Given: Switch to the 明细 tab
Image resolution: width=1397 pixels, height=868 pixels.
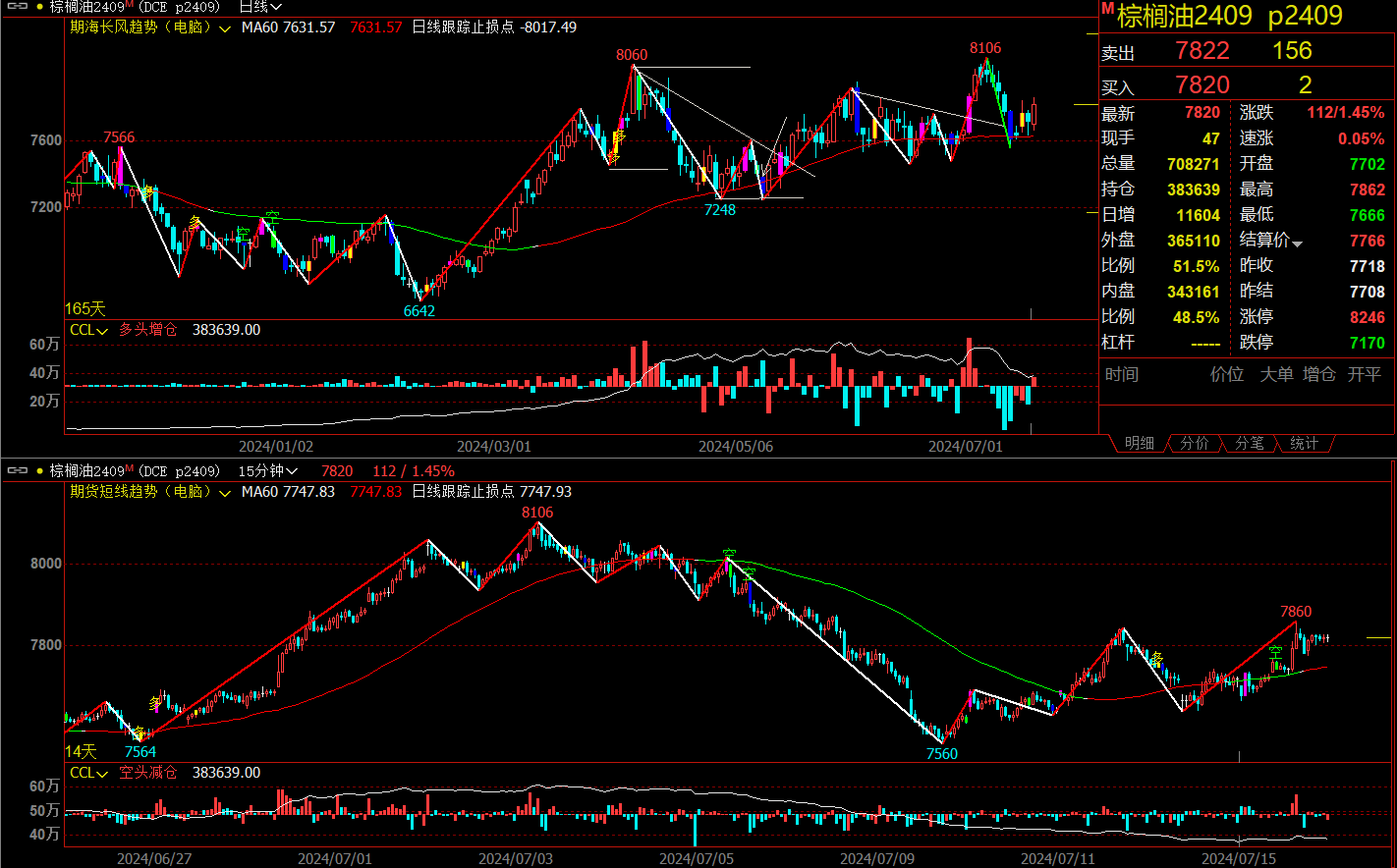Looking at the screenshot, I should pyautogui.click(x=1139, y=444).
